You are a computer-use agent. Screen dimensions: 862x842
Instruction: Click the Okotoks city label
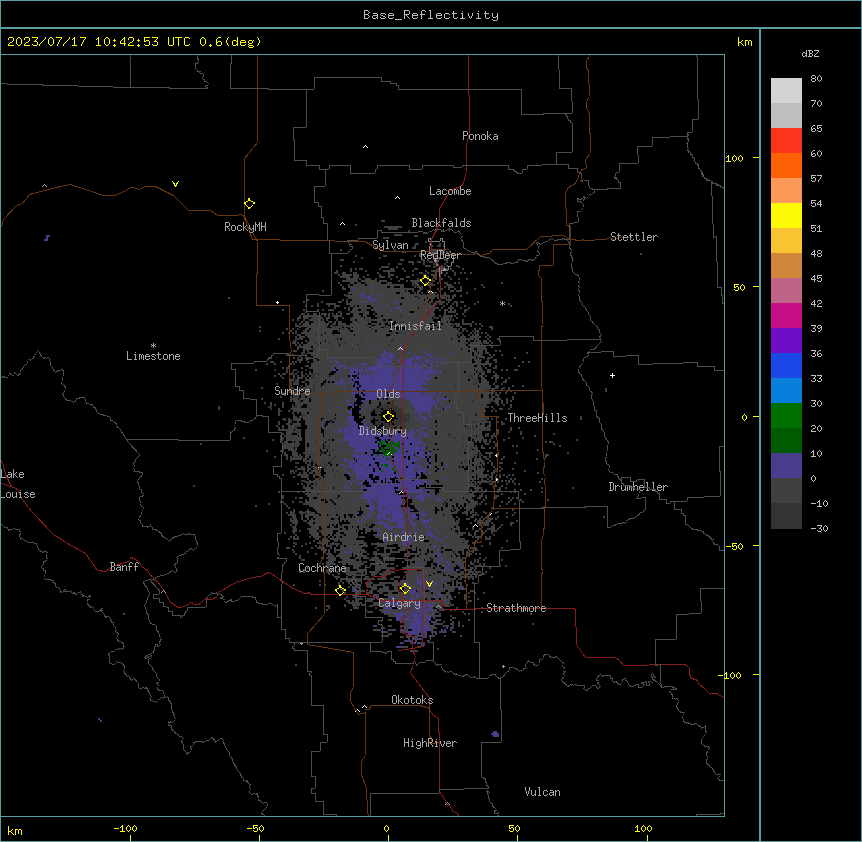coord(412,700)
